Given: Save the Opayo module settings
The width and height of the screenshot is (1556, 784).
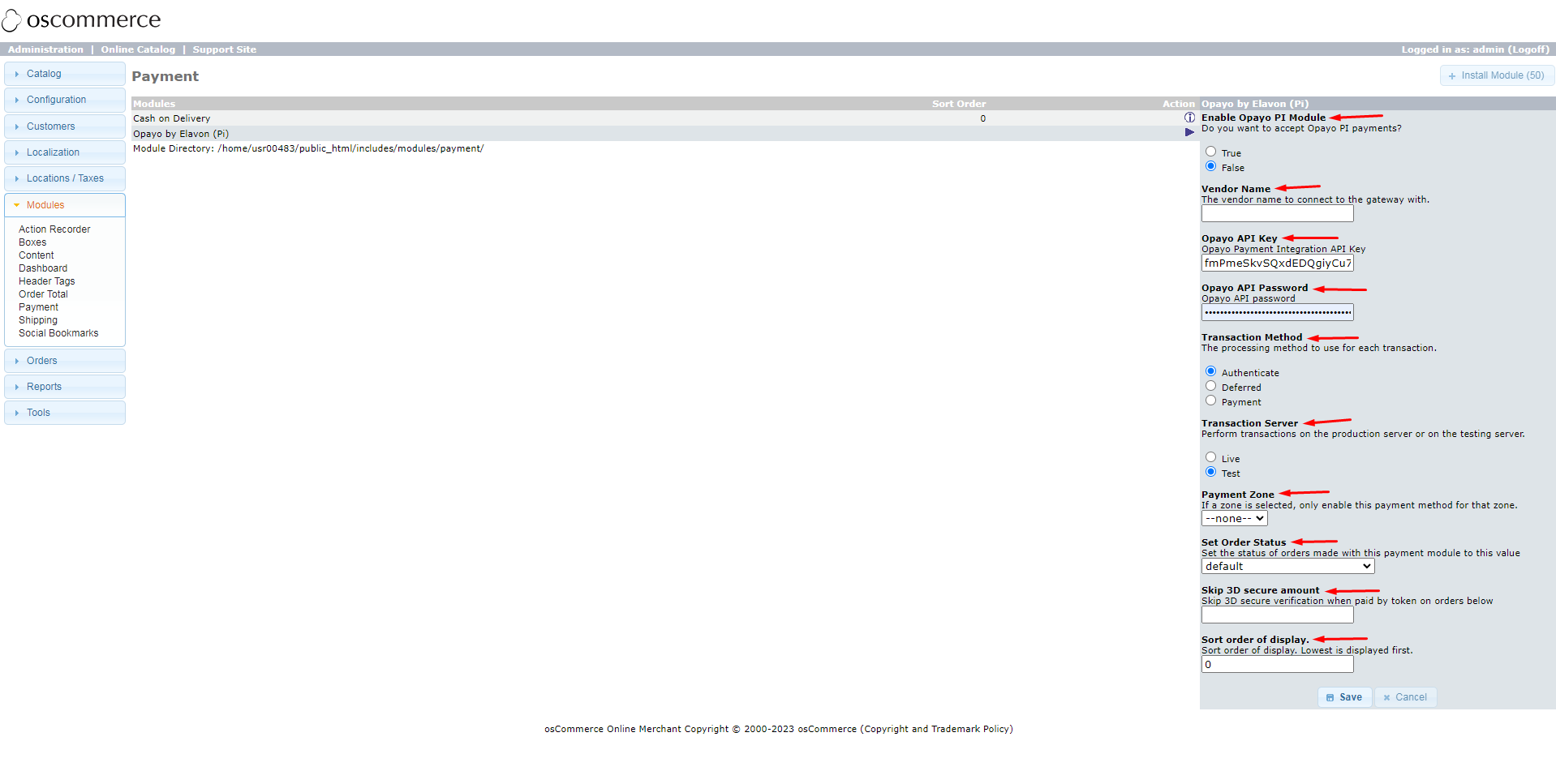Looking at the screenshot, I should click(x=1344, y=697).
